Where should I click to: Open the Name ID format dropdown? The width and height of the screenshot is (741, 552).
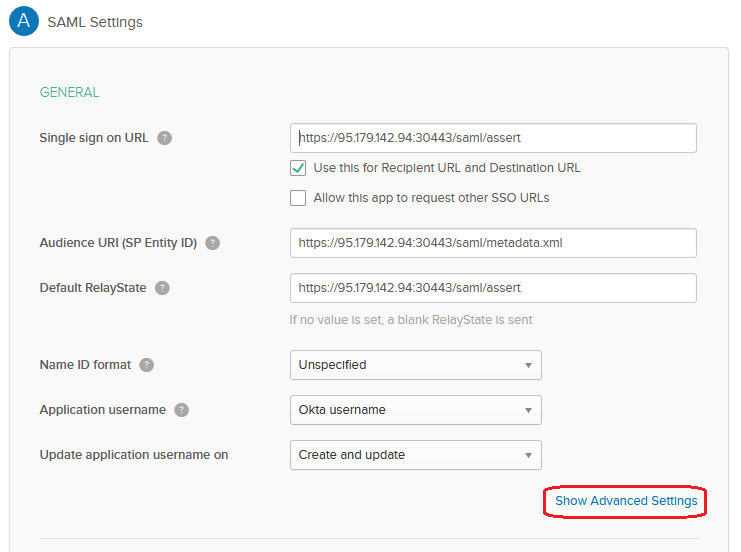pos(416,365)
